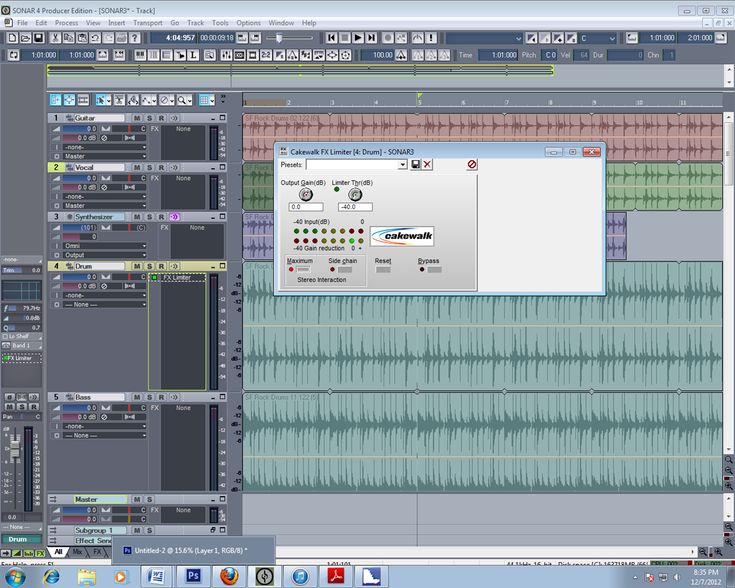Open Zoom tool options dropdown arrow
Viewport: 735px width, 588px height.
pyautogui.click(x=189, y=100)
